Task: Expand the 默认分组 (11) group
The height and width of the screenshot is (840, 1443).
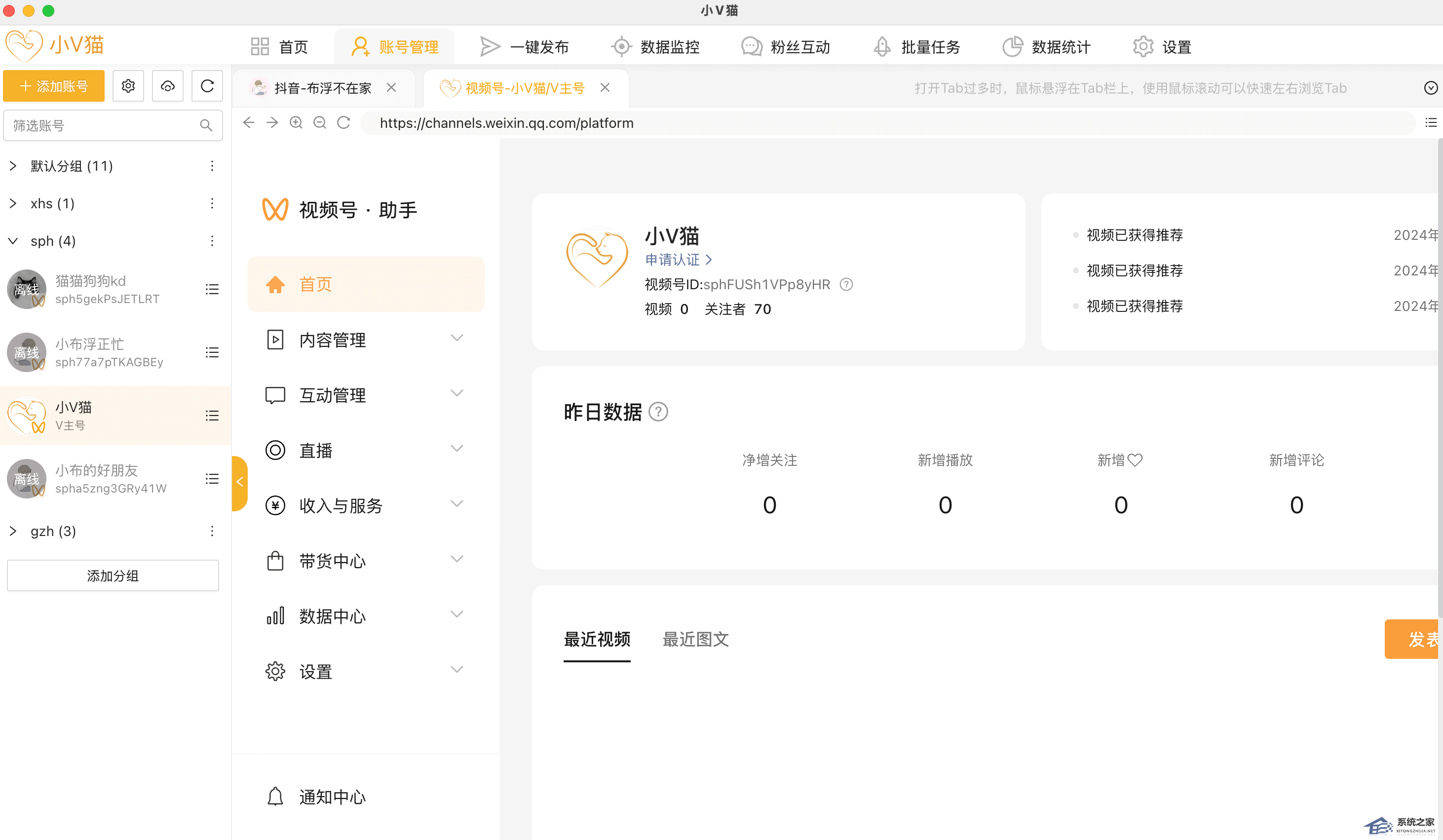Action: [13, 166]
